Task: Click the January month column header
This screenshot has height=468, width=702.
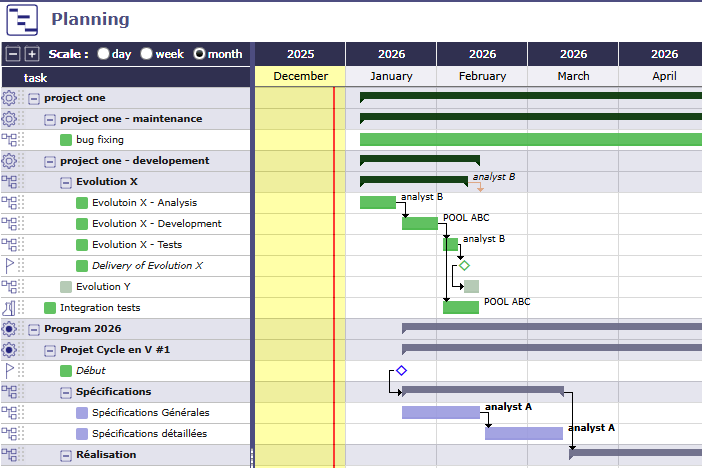Action: point(391,76)
